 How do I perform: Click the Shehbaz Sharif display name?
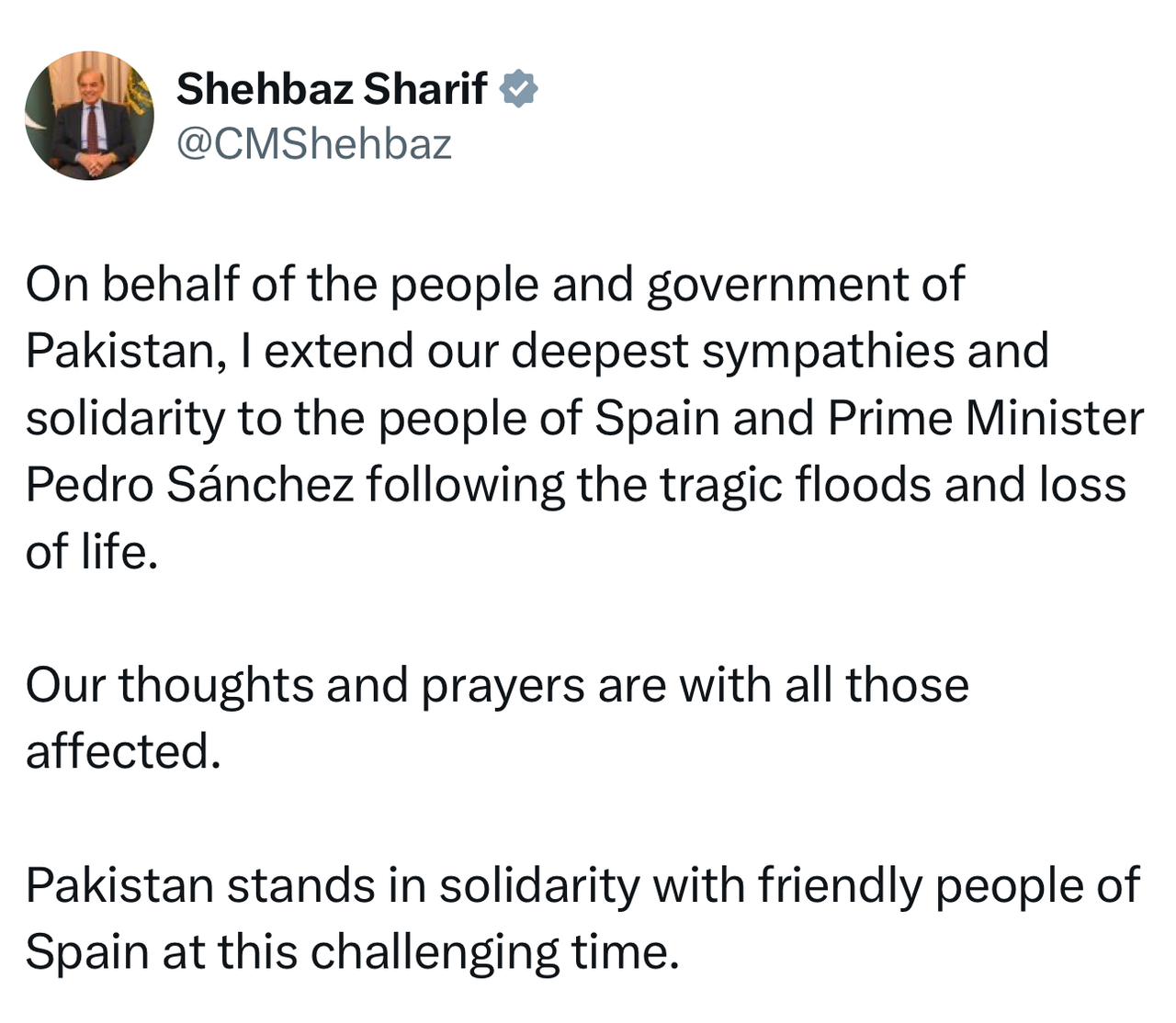[332, 89]
